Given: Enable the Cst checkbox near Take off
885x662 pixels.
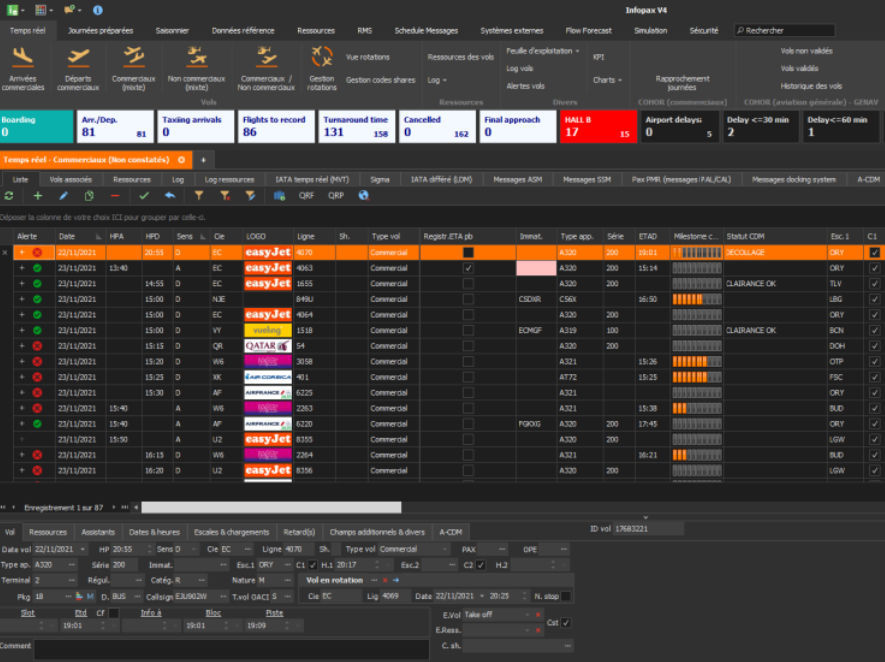Looking at the screenshot, I should click(565, 622).
